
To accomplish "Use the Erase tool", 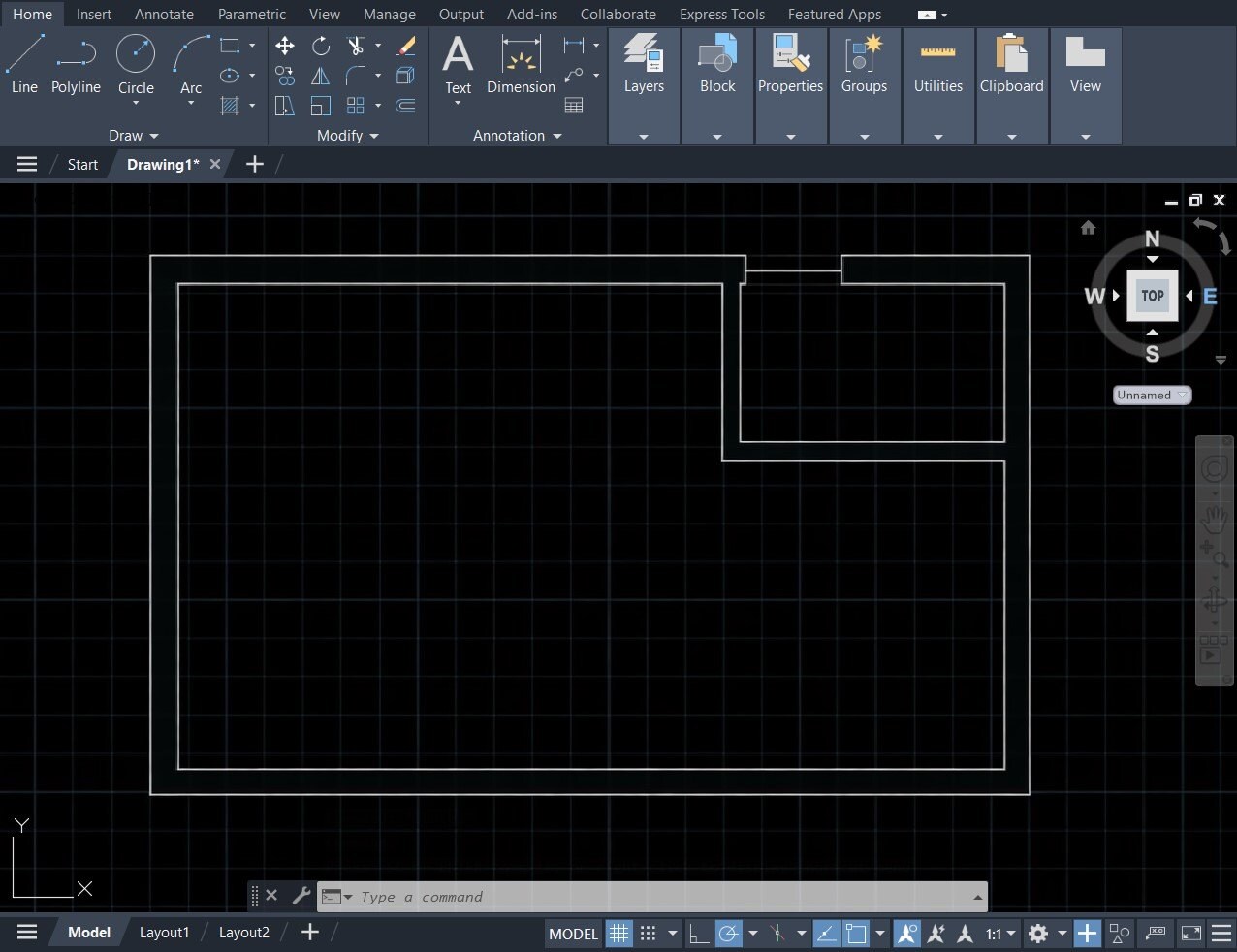I will tap(405, 45).
